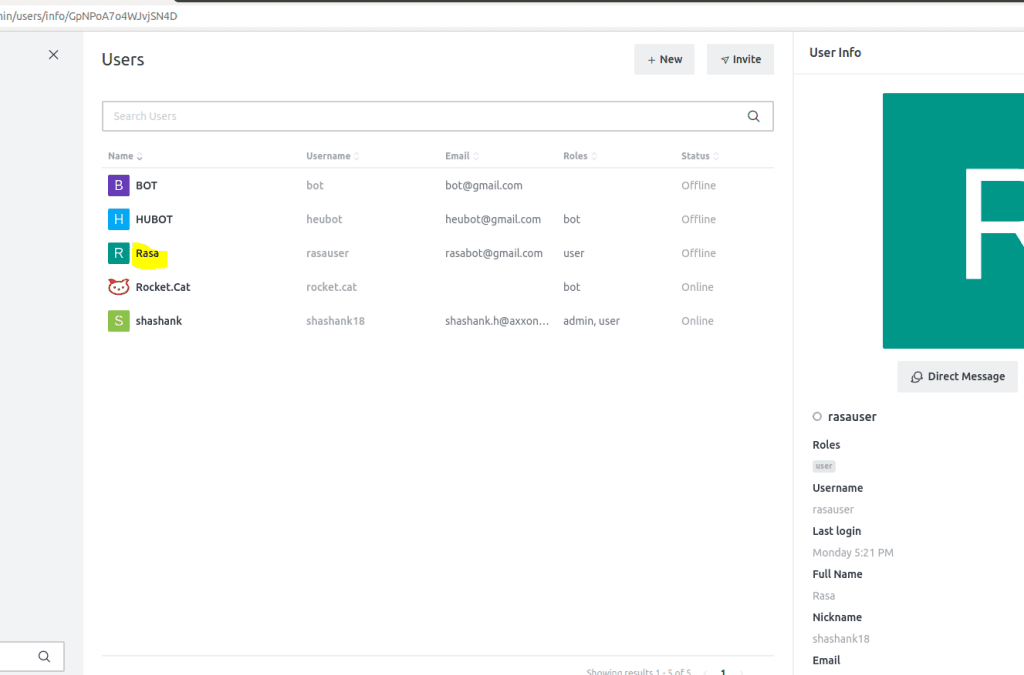1024x675 pixels.
Task: Sort users by Username column
Action: click(332, 156)
